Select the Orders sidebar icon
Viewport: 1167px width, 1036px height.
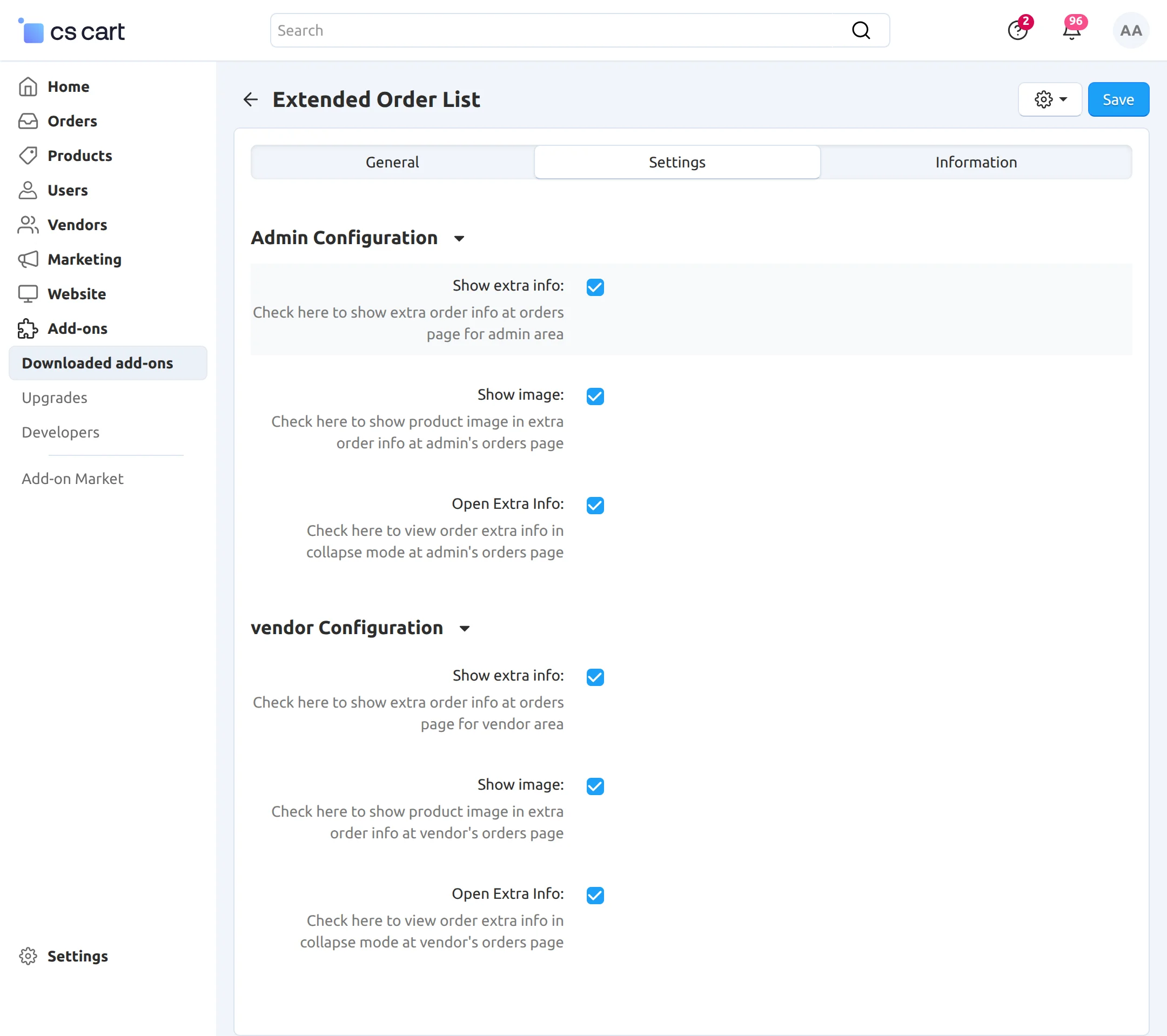(28, 121)
